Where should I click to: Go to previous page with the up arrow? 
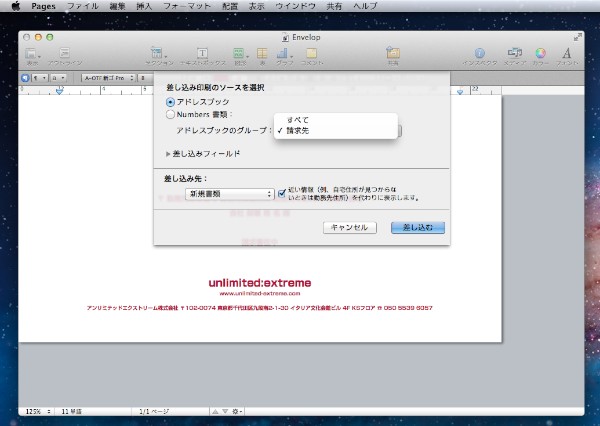click(215, 411)
